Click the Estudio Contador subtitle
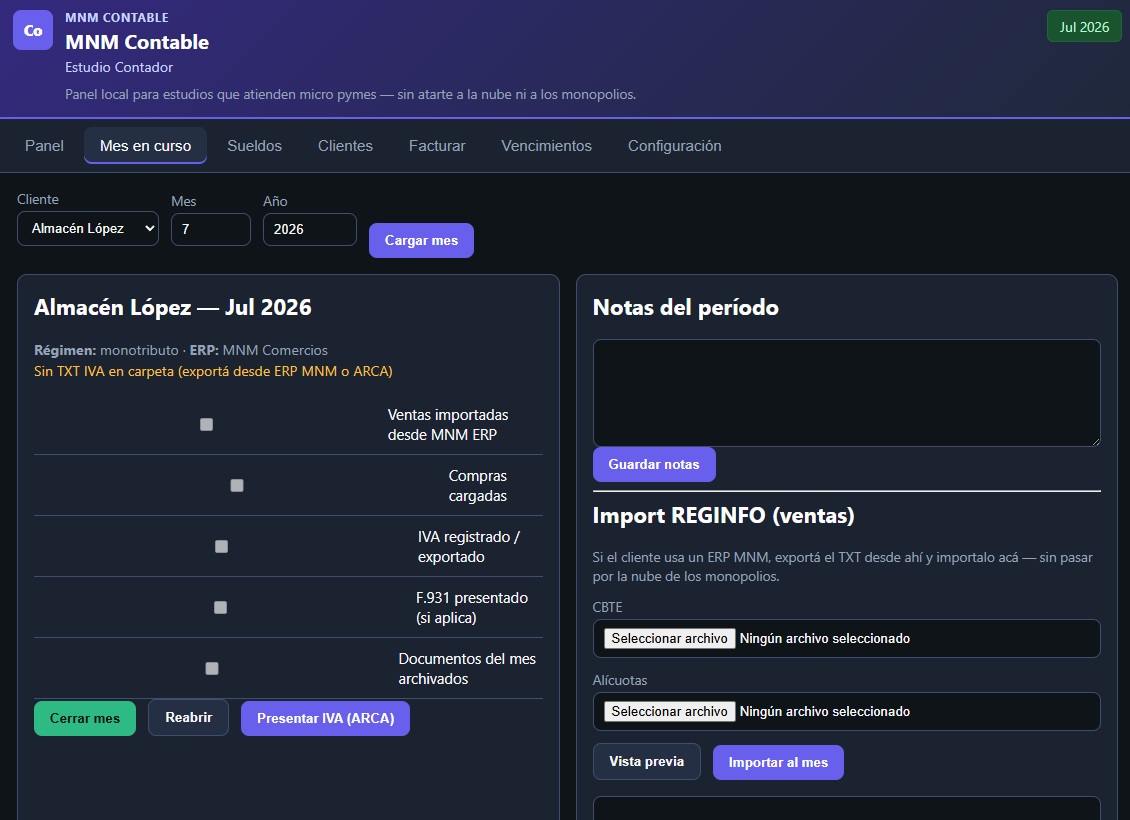The width and height of the screenshot is (1130, 820). point(119,67)
